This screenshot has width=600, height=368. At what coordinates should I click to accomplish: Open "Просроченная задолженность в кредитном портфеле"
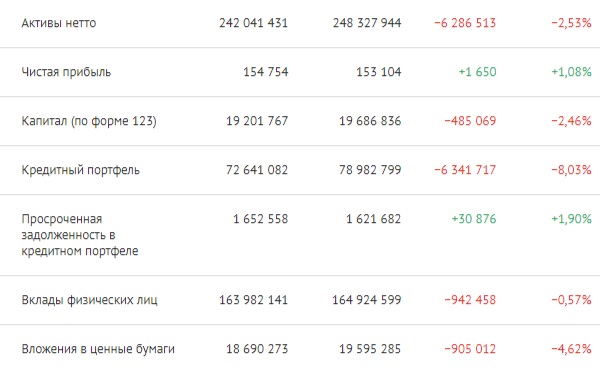(x=80, y=235)
